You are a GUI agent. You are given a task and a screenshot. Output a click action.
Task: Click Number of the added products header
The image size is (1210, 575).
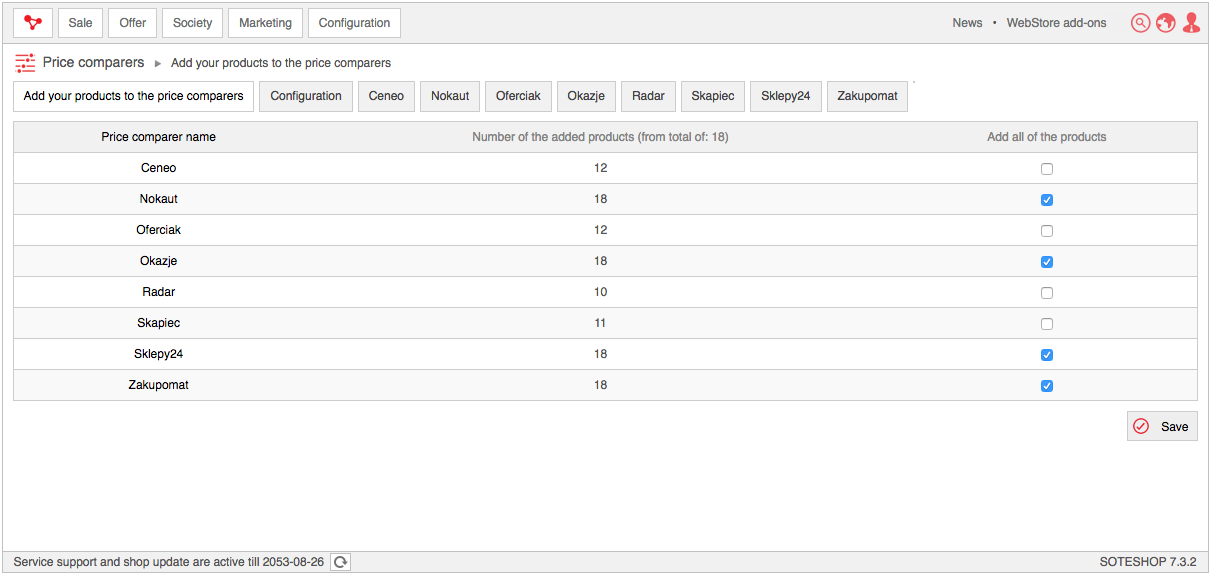click(600, 137)
